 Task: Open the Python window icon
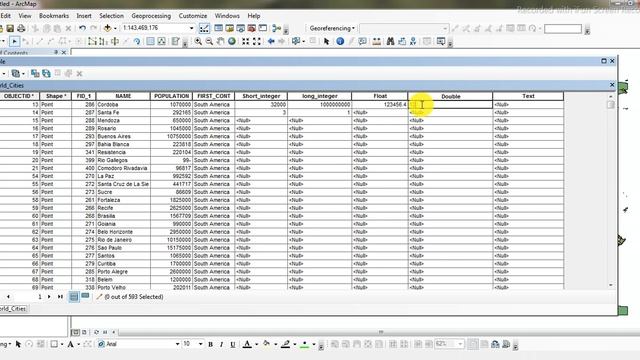click(x=262, y=28)
